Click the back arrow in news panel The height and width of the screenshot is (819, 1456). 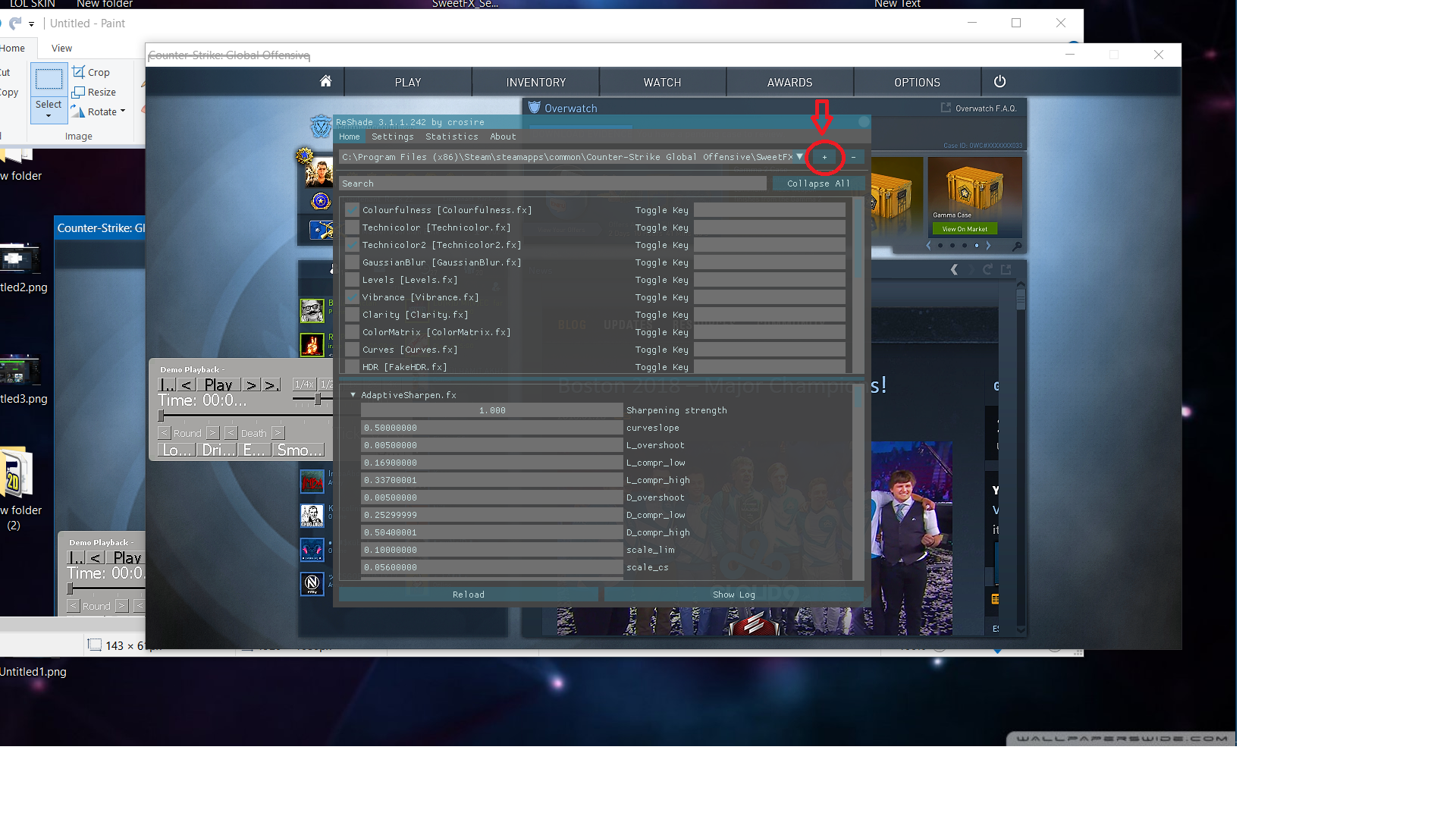click(954, 269)
